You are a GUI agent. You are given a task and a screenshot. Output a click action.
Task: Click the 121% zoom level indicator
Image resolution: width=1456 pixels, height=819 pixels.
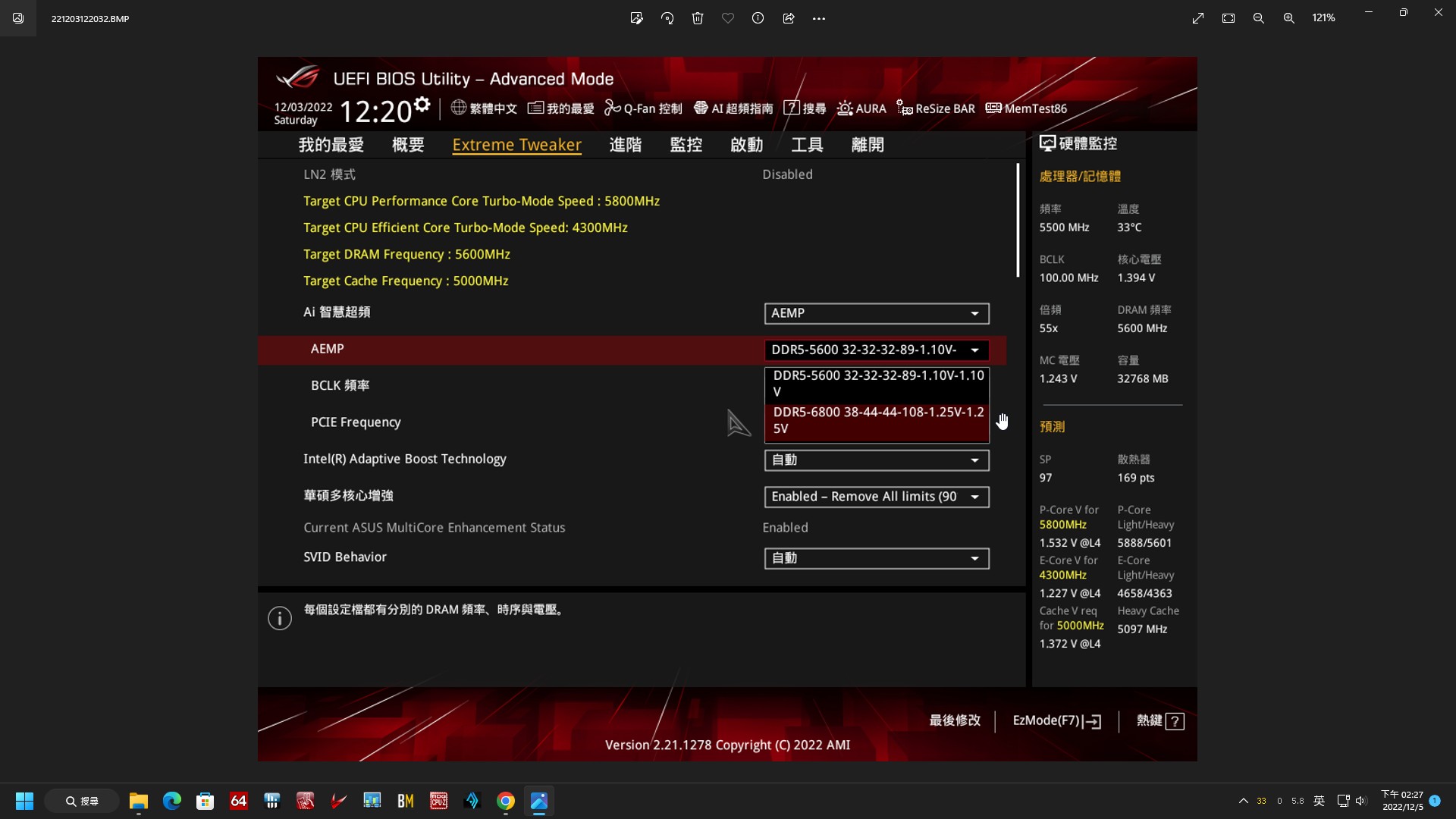1323,17
